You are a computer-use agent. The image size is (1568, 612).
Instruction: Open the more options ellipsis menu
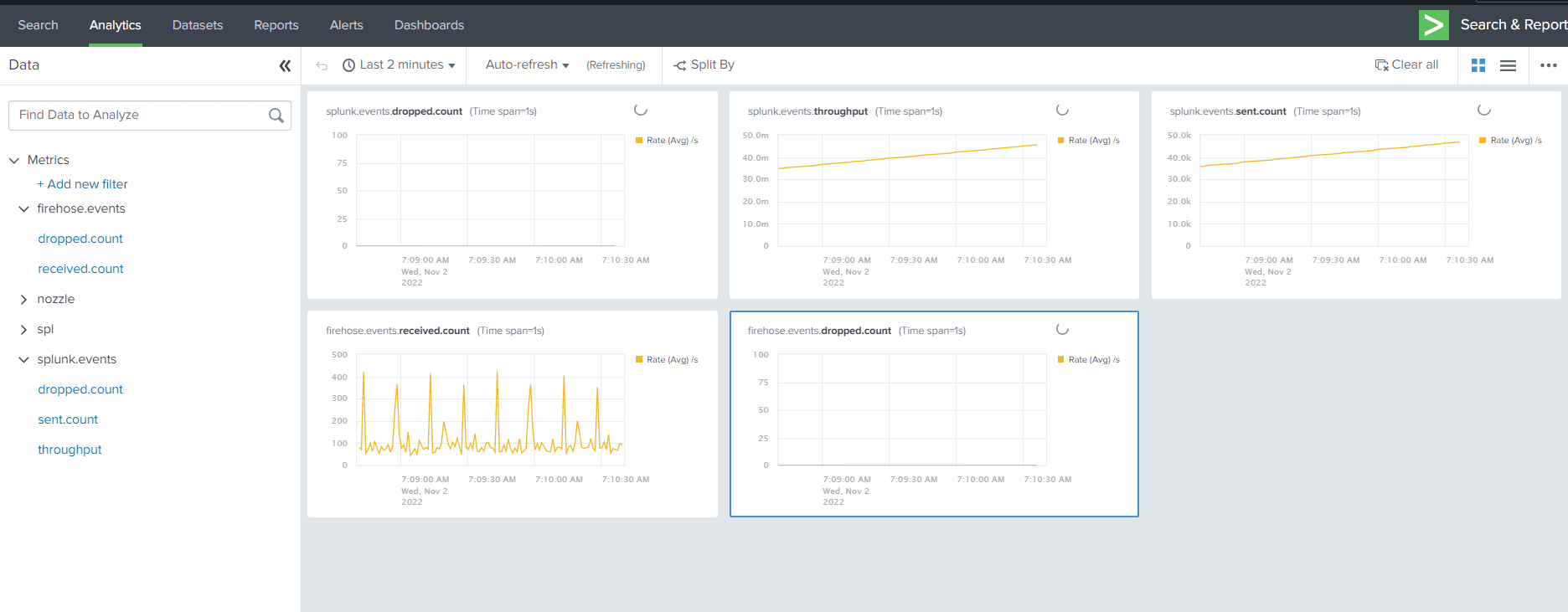pyautogui.click(x=1549, y=65)
